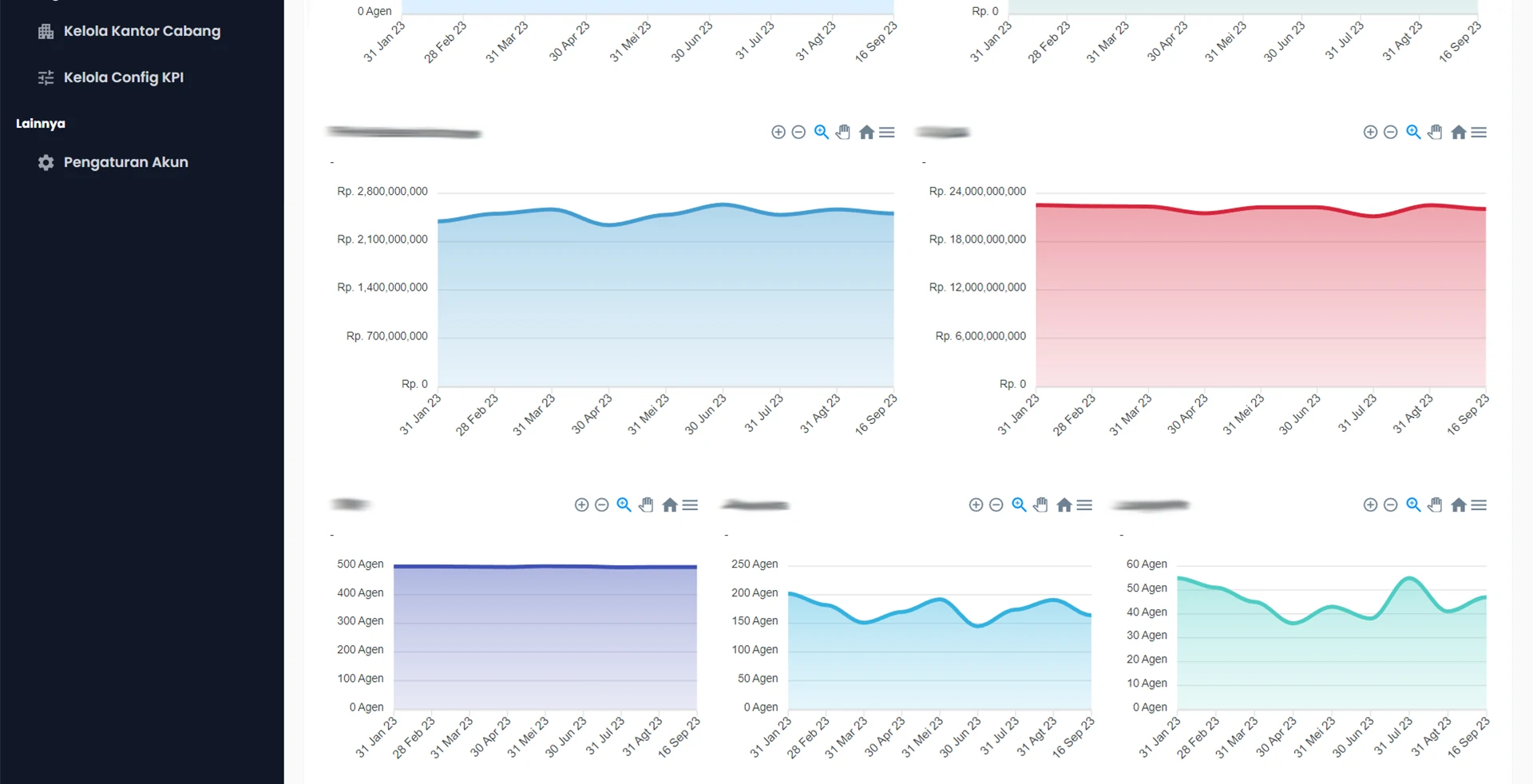Reset zoom on the 250 Agen chart
Screen dimensions: 1533x784
1064,505
